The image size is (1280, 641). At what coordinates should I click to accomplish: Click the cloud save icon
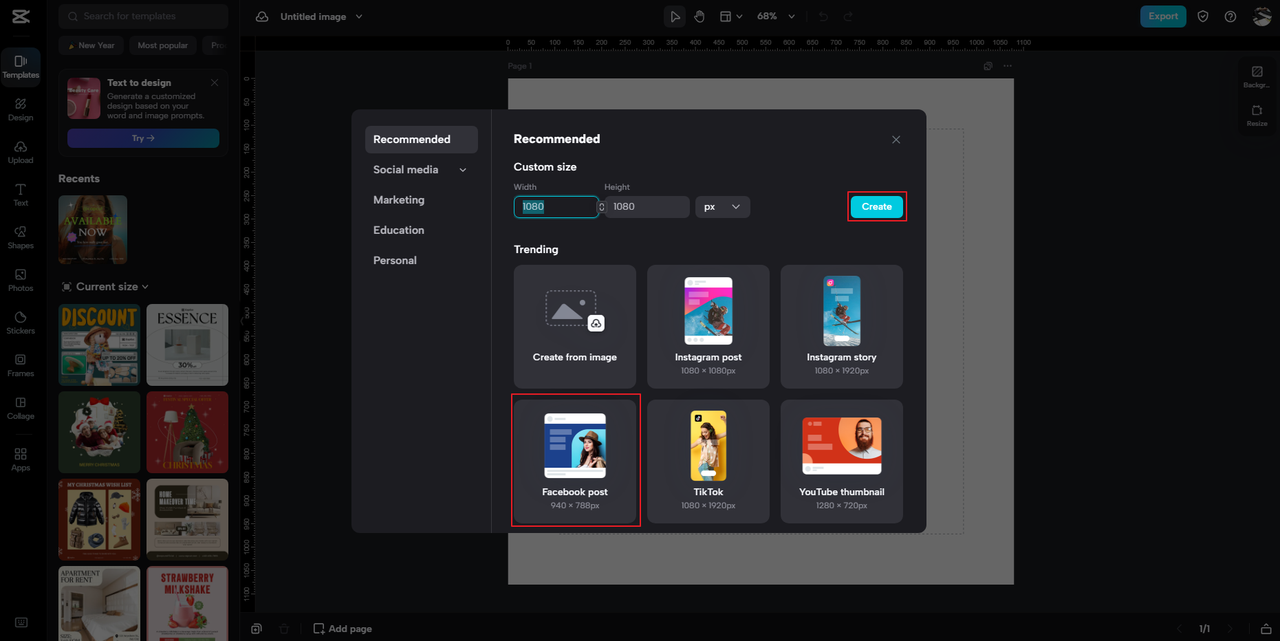click(x=262, y=17)
